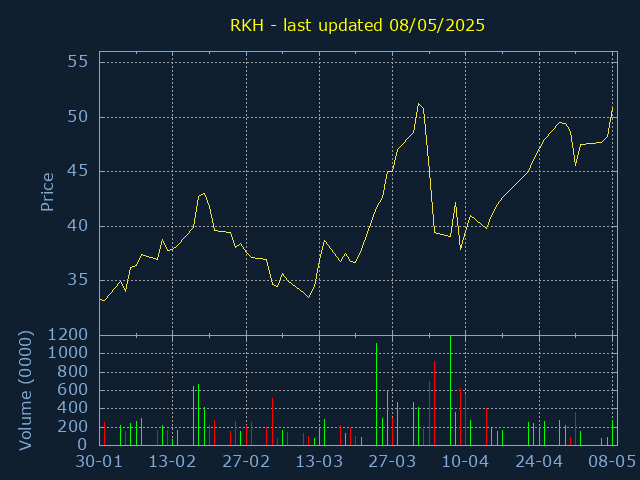The height and width of the screenshot is (480, 640).
Task: Click the price tick label 35
Action: tap(78, 280)
